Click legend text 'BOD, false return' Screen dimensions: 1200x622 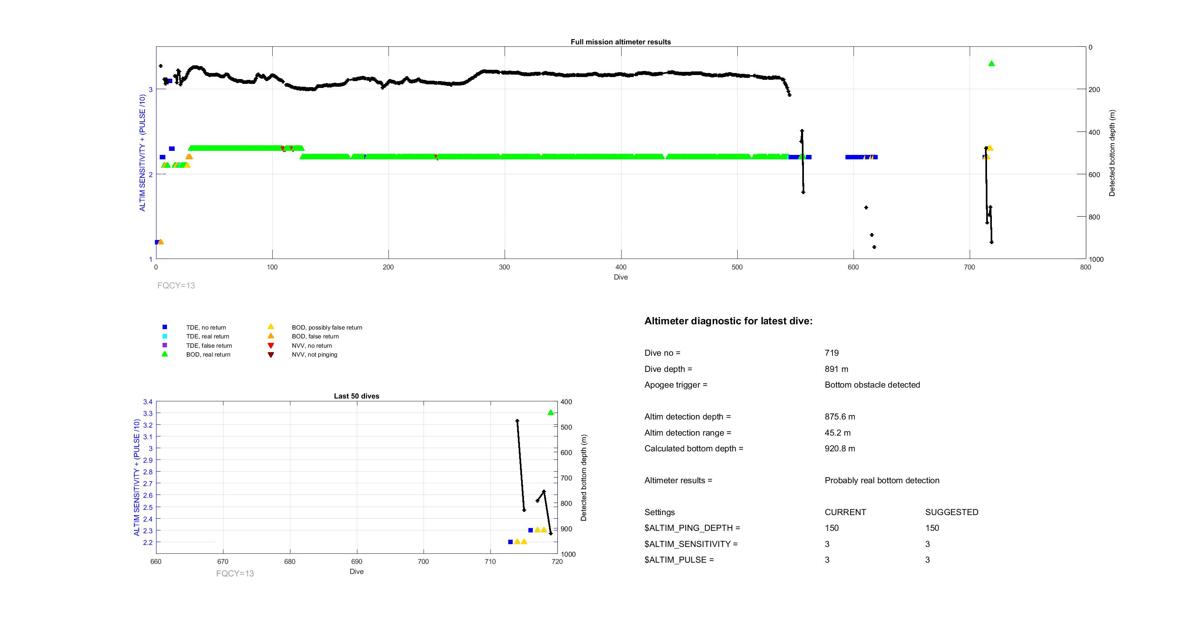[x=315, y=336]
